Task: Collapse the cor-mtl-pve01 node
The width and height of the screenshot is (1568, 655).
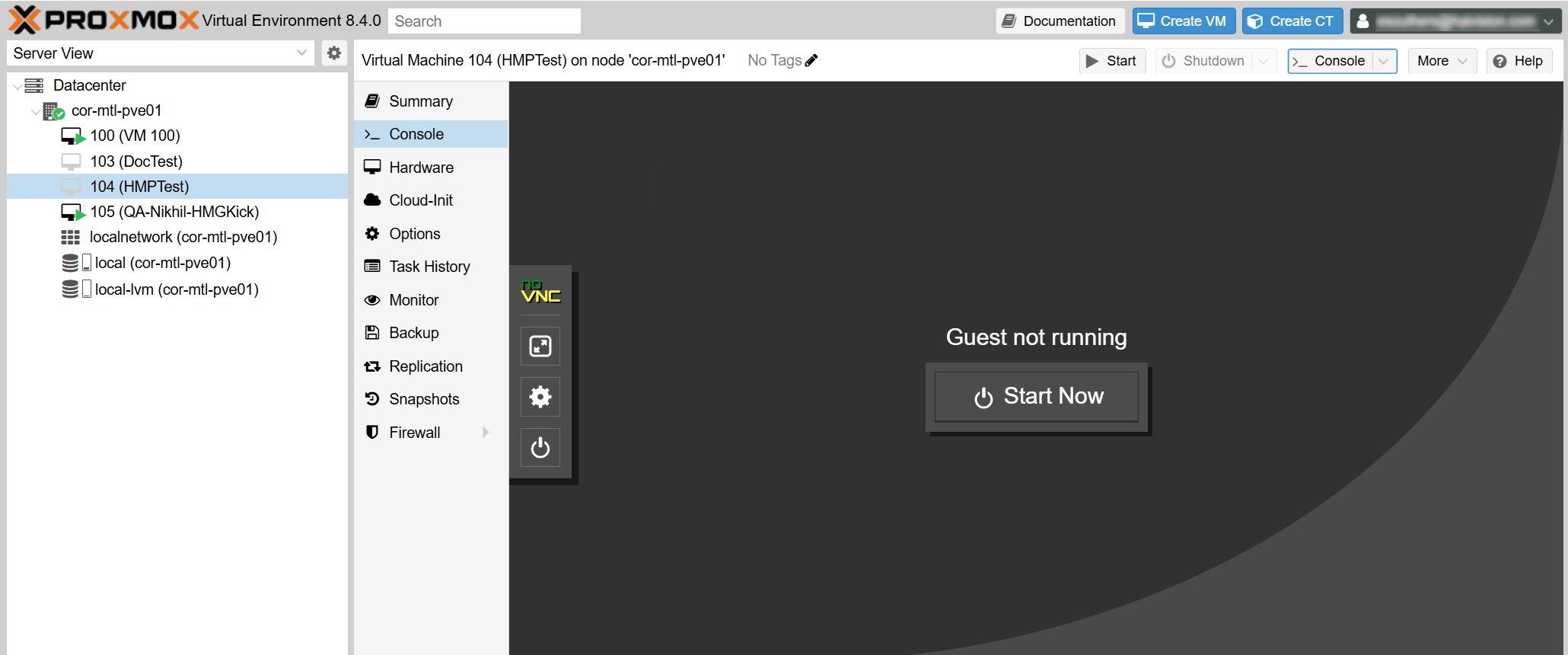Action: coord(35,111)
